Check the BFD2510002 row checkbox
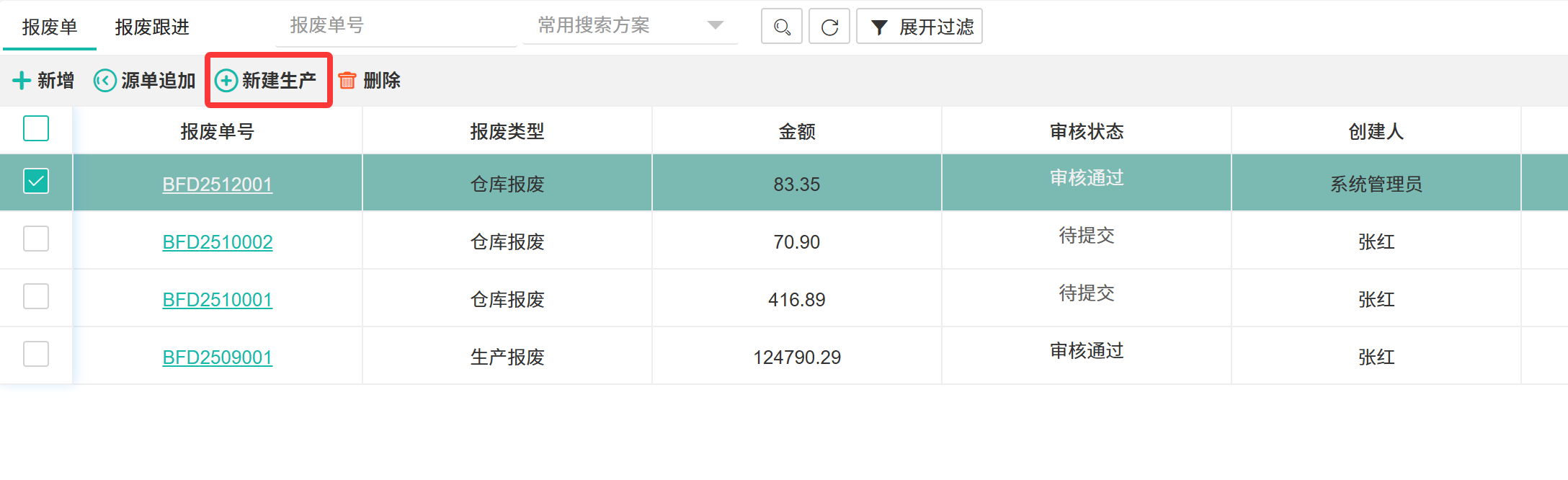The height and width of the screenshot is (480, 1568). click(36, 239)
